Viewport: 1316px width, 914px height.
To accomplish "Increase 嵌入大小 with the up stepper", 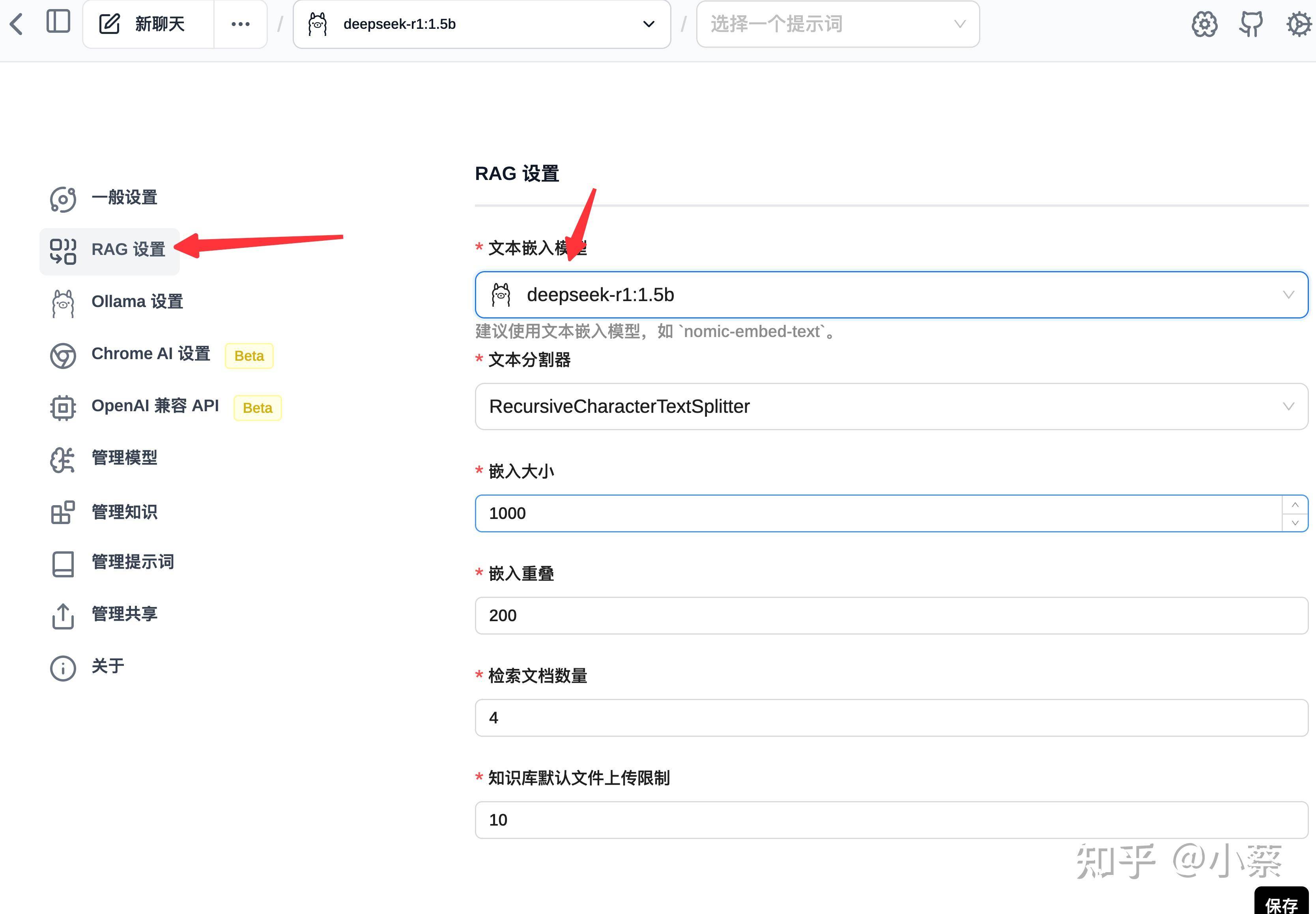I will 1295,504.
